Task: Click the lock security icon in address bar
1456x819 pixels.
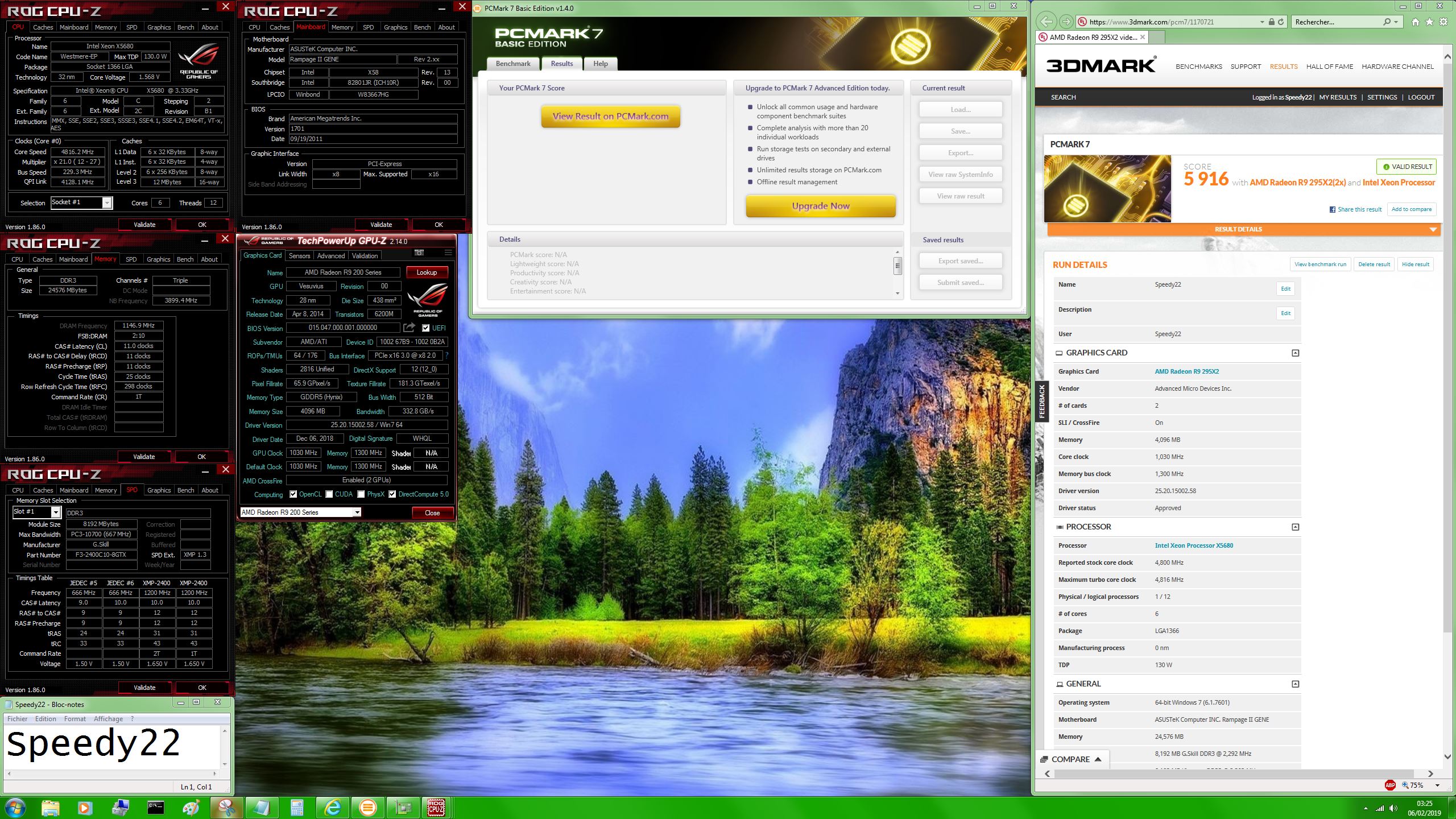Action: tap(1271, 22)
